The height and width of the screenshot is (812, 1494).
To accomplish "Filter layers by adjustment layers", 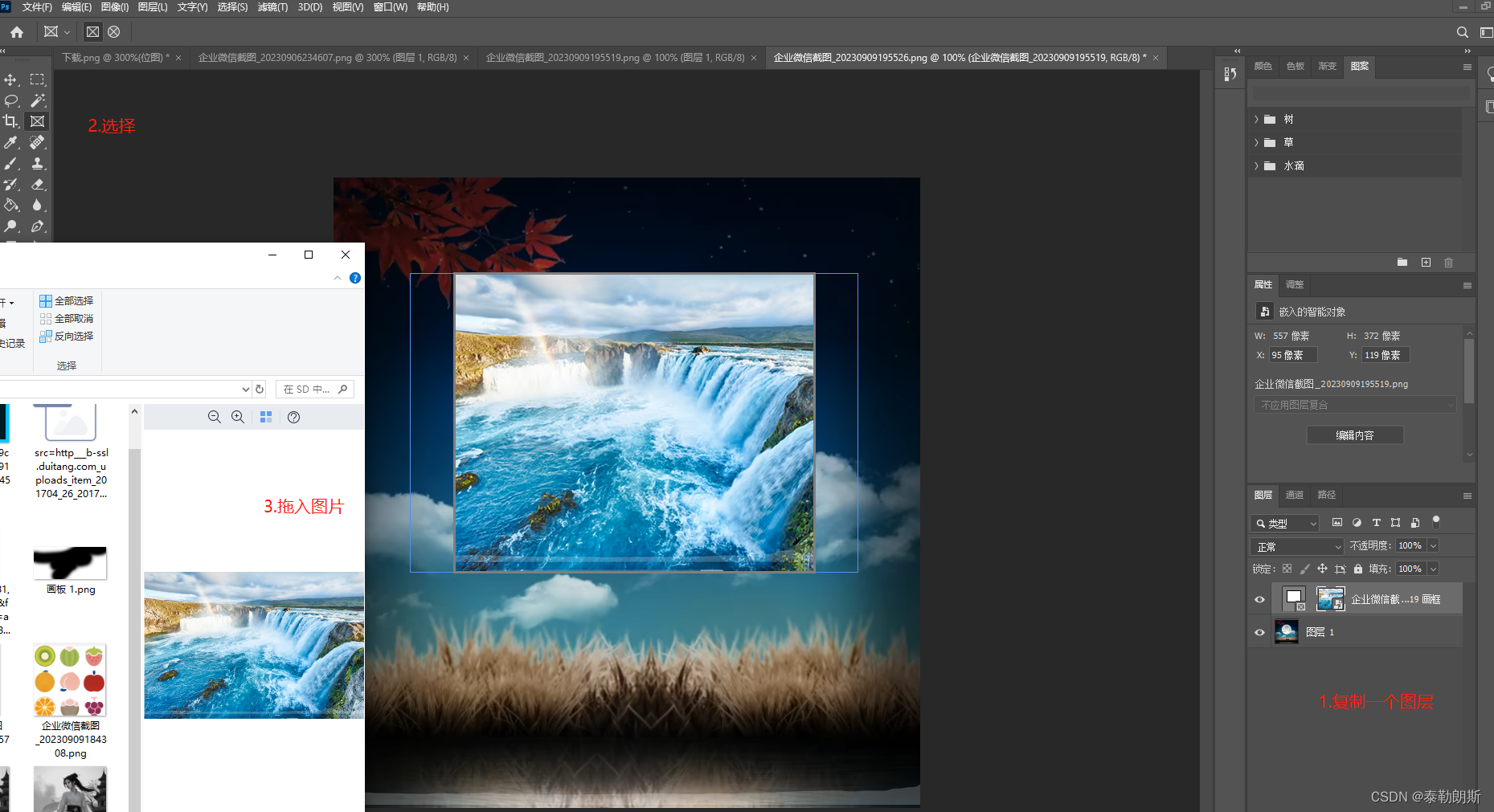I will (x=1357, y=523).
